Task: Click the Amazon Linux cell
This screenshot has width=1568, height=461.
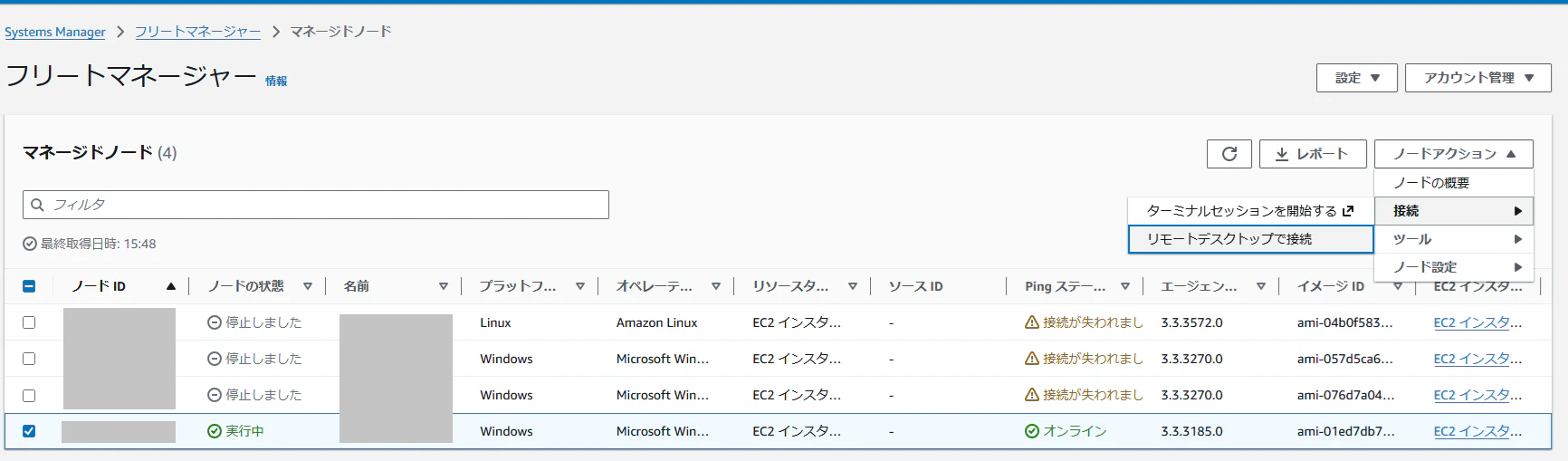Action: coord(656,322)
